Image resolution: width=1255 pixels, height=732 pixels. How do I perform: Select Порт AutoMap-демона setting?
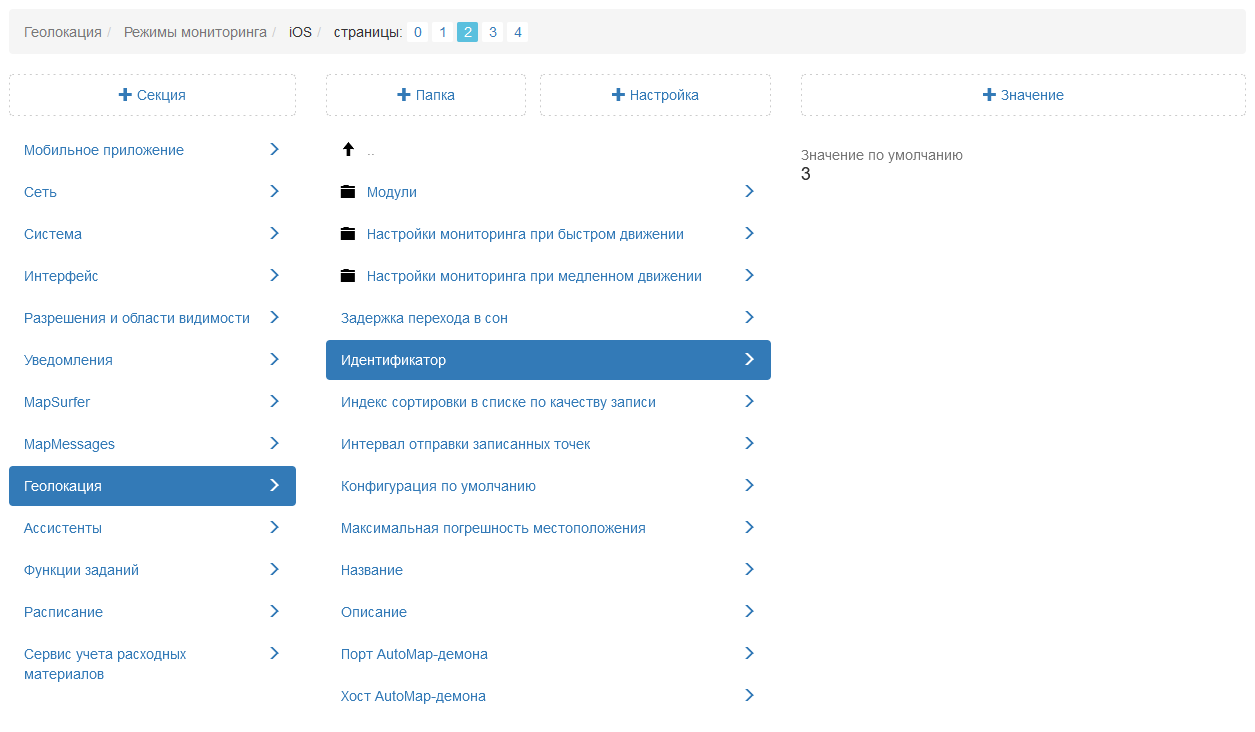click(x=548, y=654)
